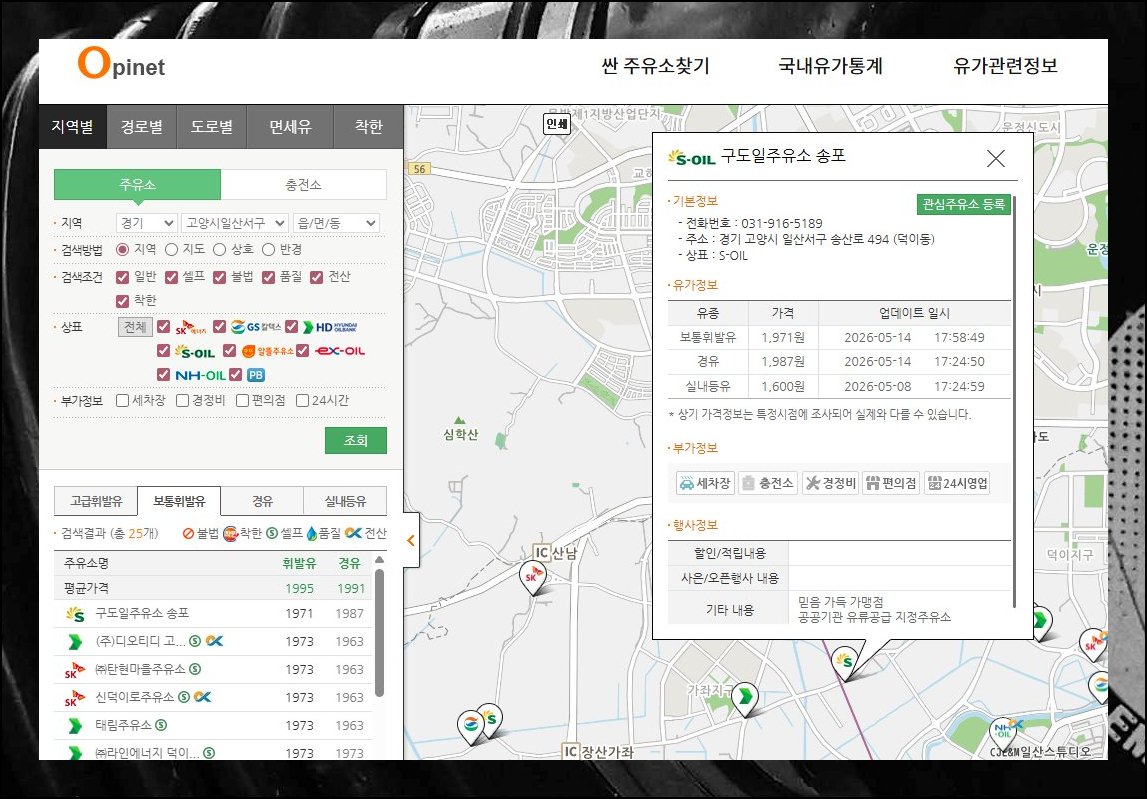Click the ex-OIL brand logo in filter
Screen dimensions: 1147x799
(x=340, y=351)
